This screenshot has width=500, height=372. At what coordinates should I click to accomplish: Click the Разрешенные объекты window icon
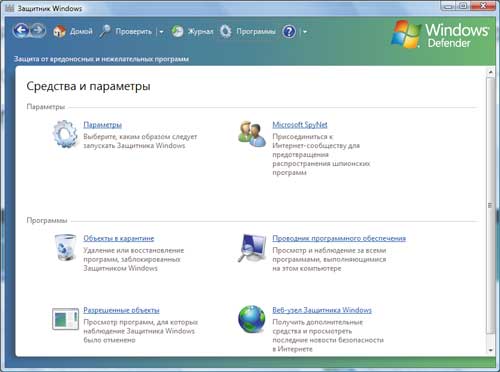[65, 319]
